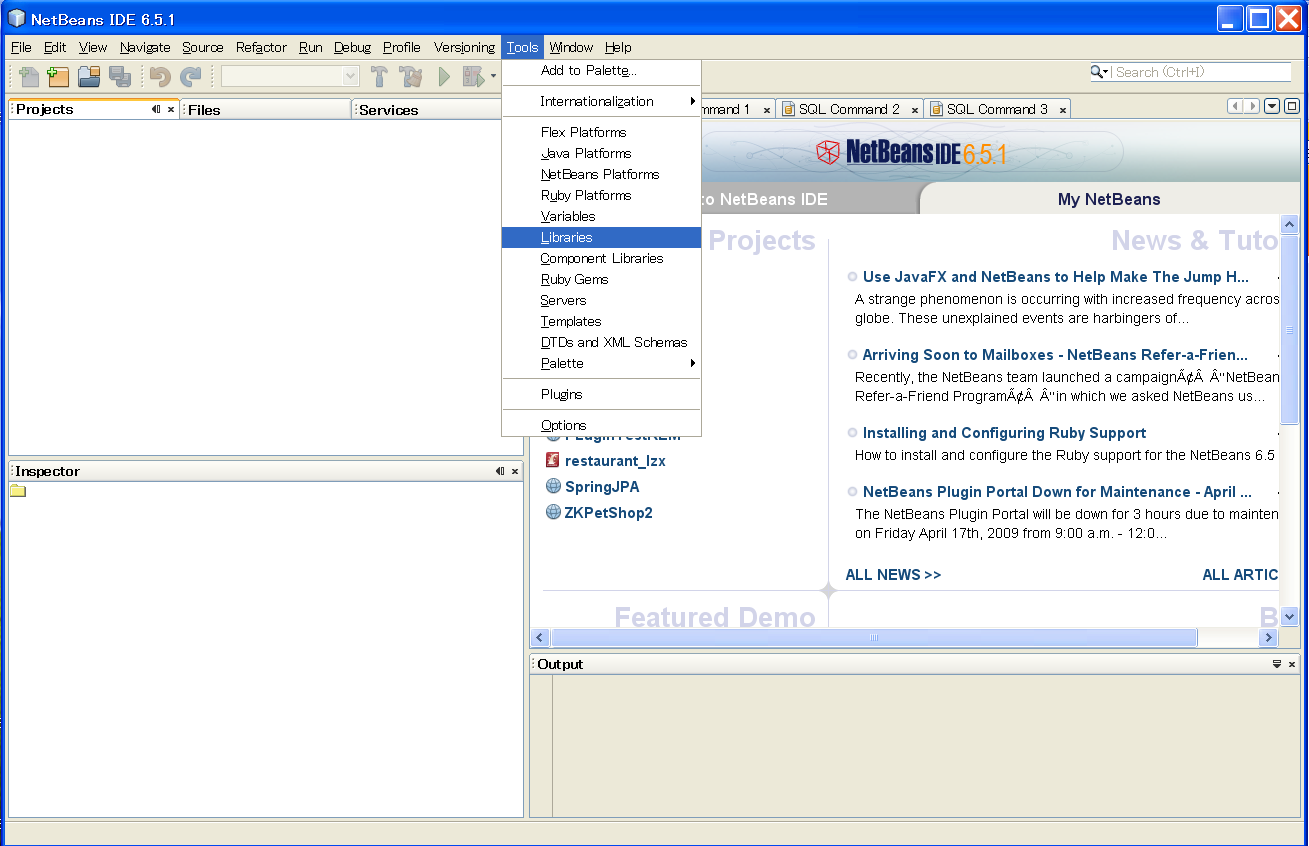Open the SpringJPA recent project

(x=602, y=487)
